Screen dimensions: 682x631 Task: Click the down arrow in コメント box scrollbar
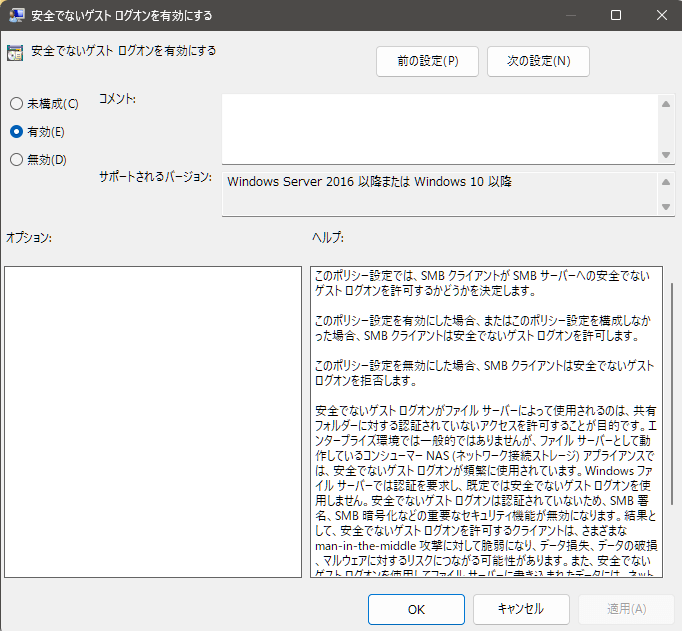click(666, 155)
